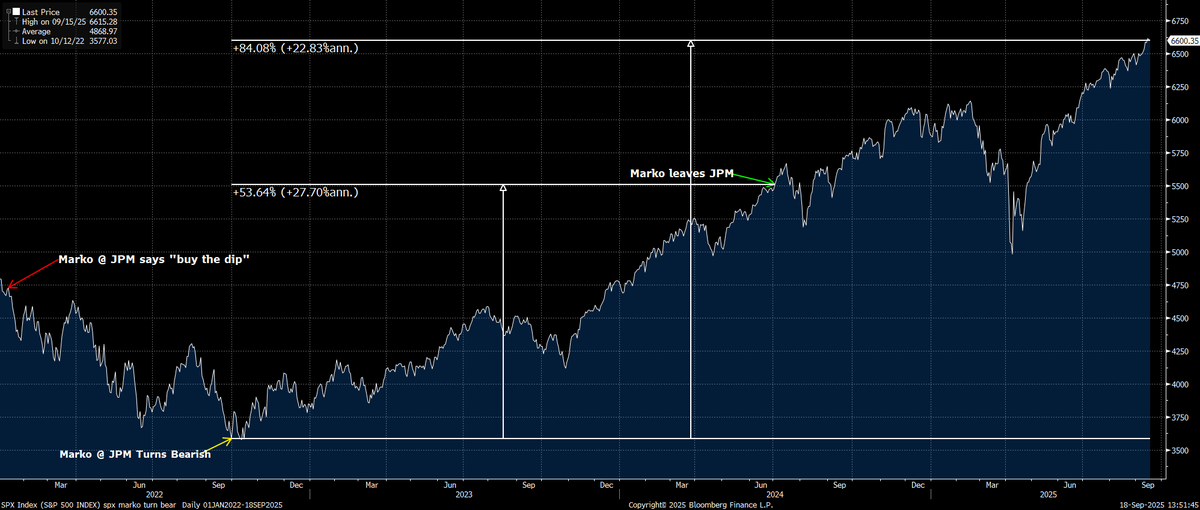Click the 3500 level on the price axis
Screen dimensions: 1200x510
click(1178, 451)
